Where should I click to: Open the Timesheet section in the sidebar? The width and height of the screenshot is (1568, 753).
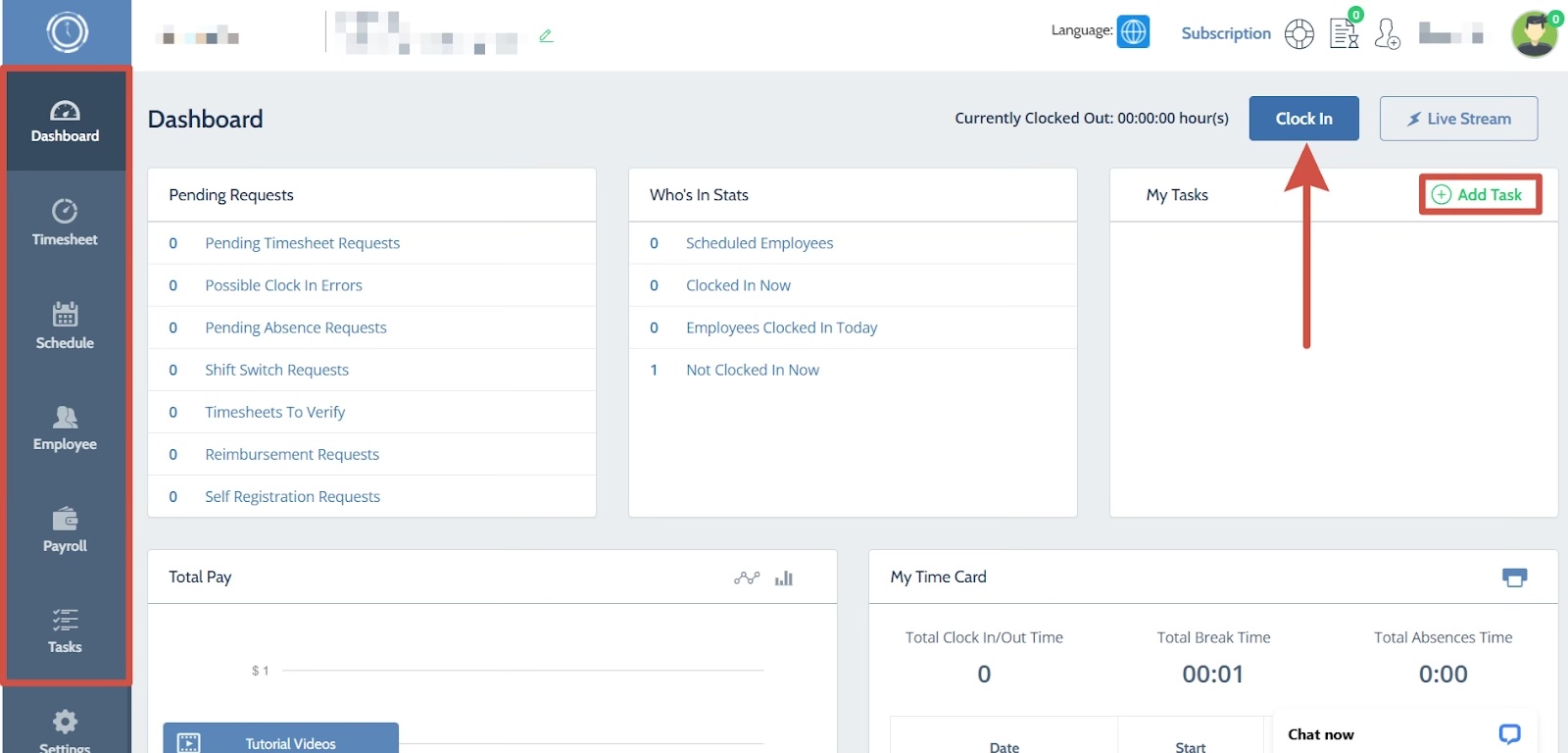tap(65, 223)
